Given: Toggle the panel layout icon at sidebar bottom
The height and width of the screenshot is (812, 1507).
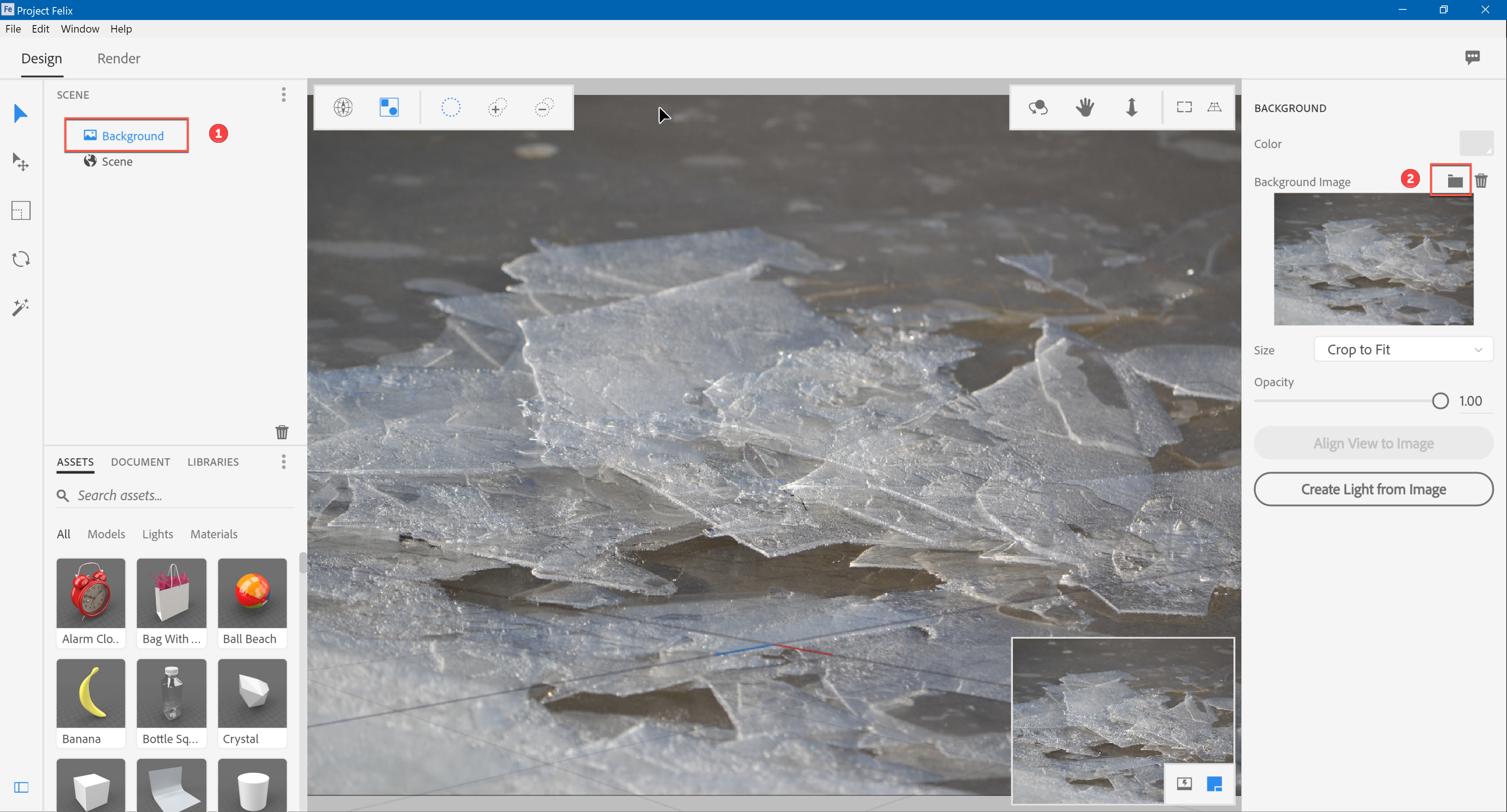Looking at the screenshot, I should [x=21, y=787].
